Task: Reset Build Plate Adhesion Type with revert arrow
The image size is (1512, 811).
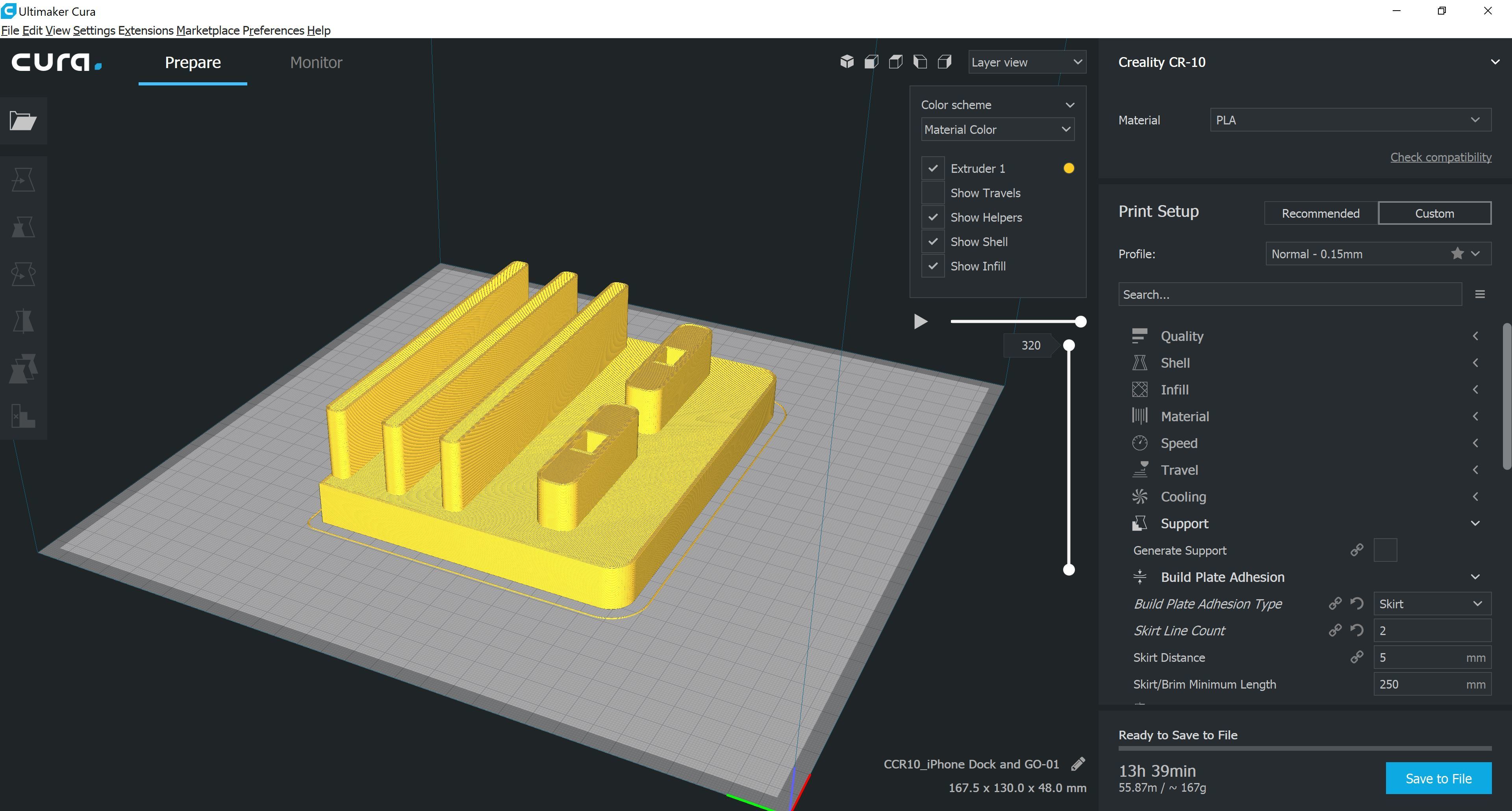Action: coord(1356,603)
